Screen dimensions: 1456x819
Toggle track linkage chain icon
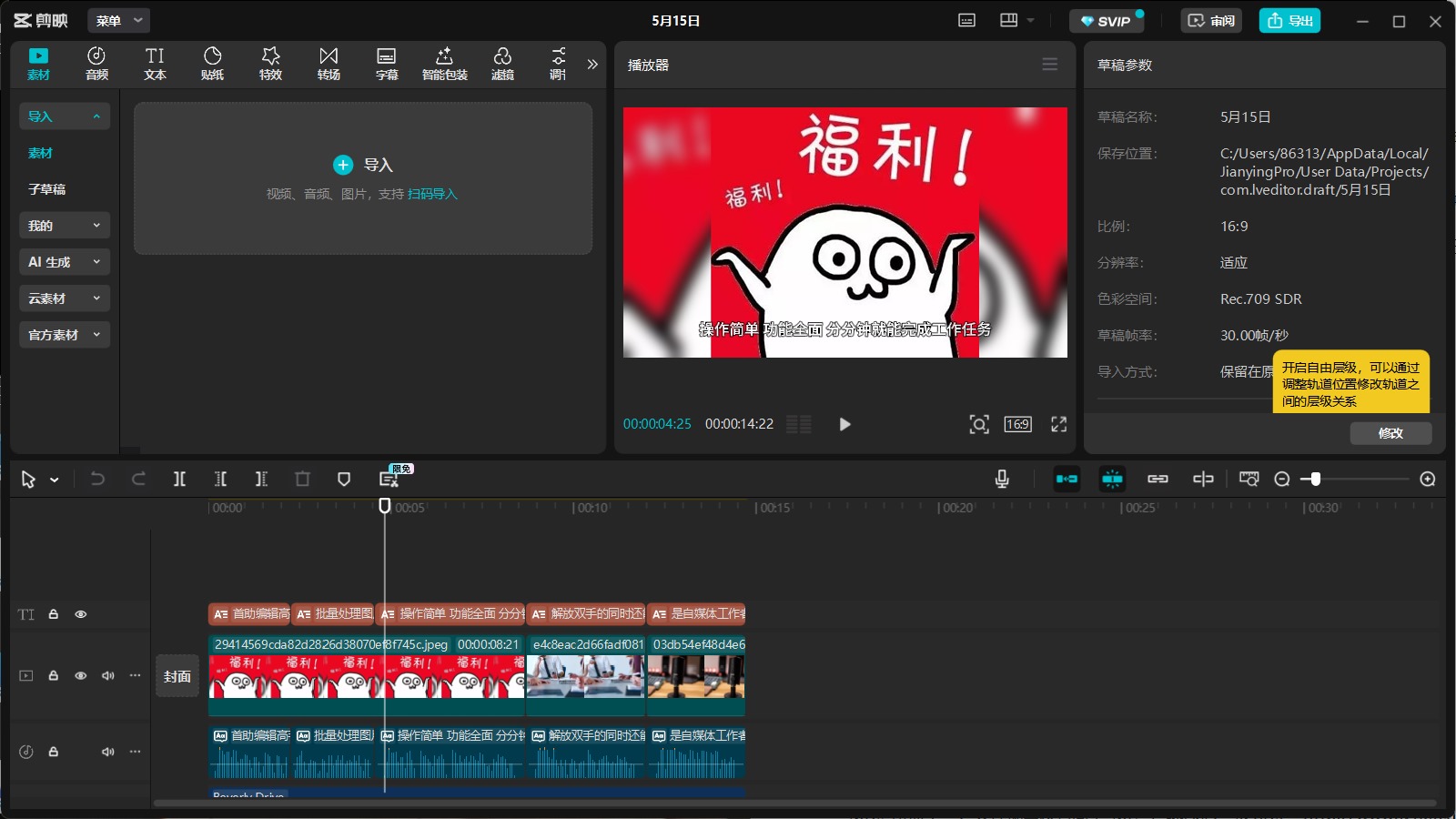click(x=1158, y=479)
